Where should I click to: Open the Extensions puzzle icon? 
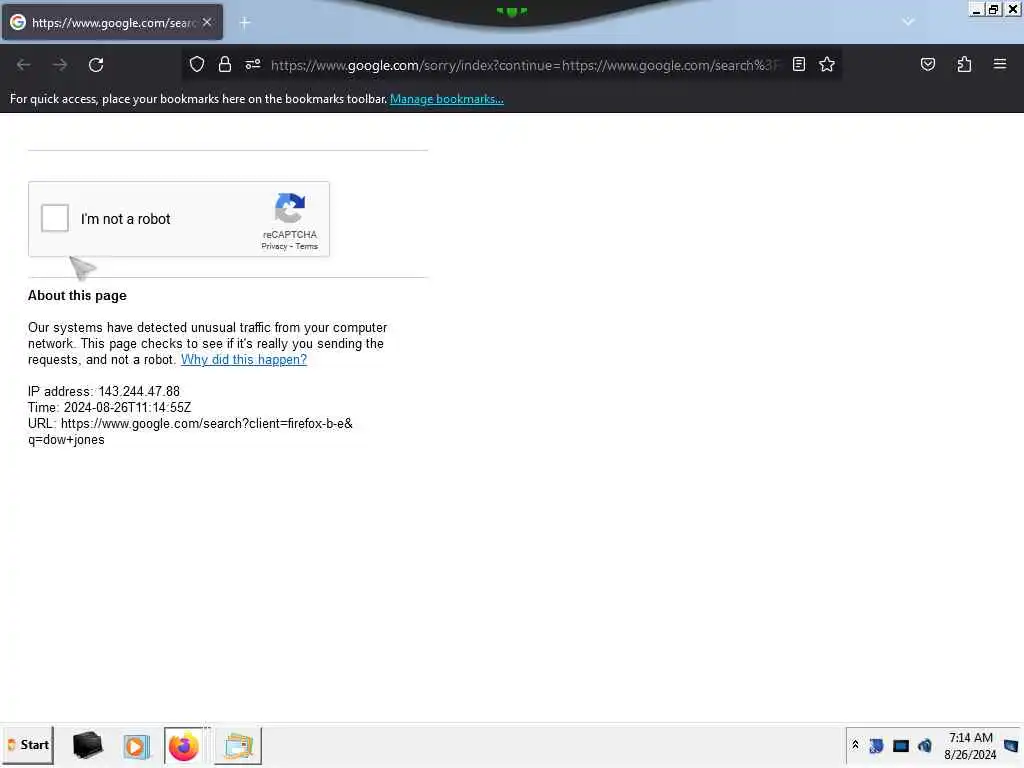tap(964, 64)
